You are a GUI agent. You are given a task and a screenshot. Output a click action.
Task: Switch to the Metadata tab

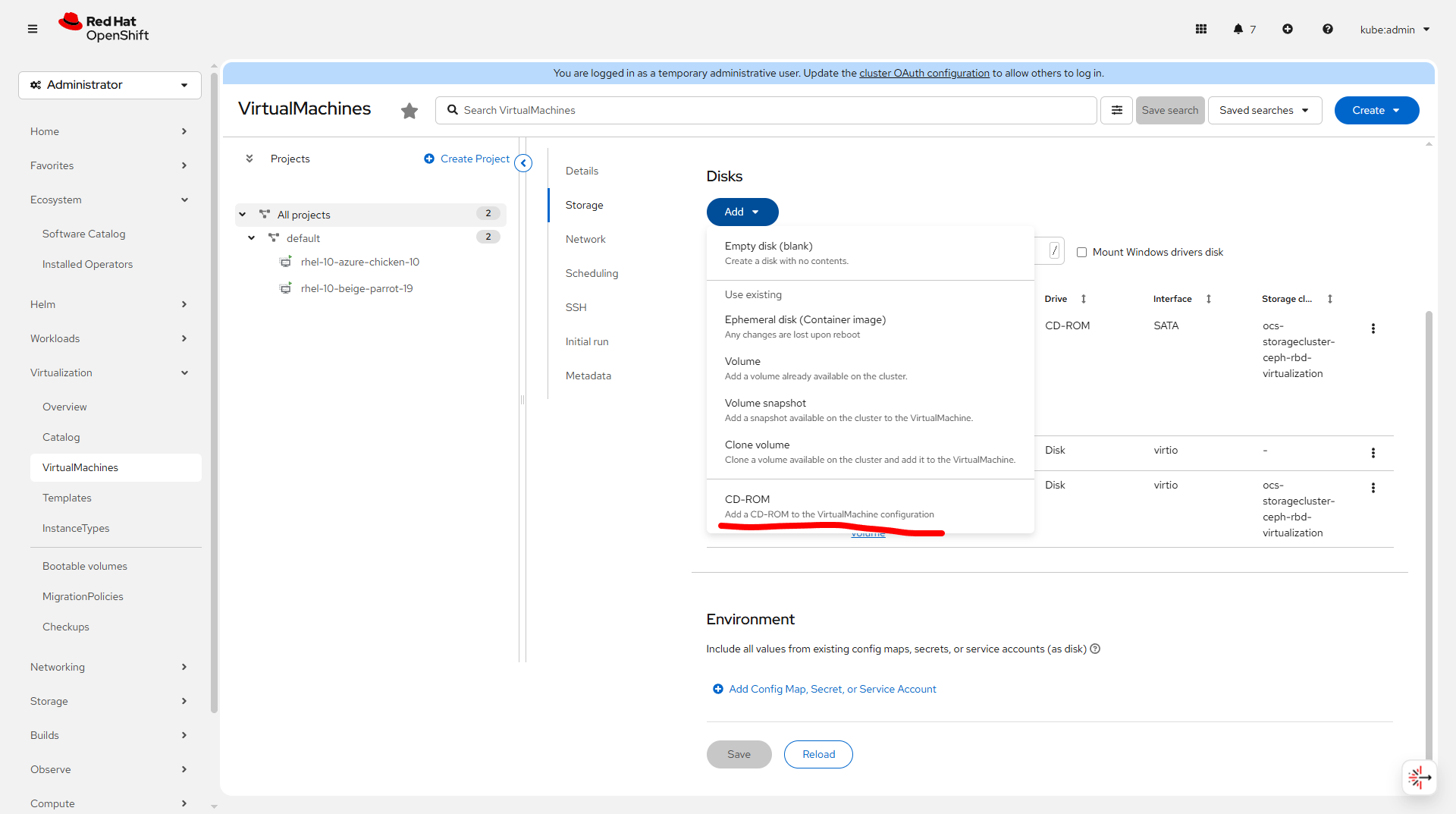pyautogui.click(x=588, y=376)
